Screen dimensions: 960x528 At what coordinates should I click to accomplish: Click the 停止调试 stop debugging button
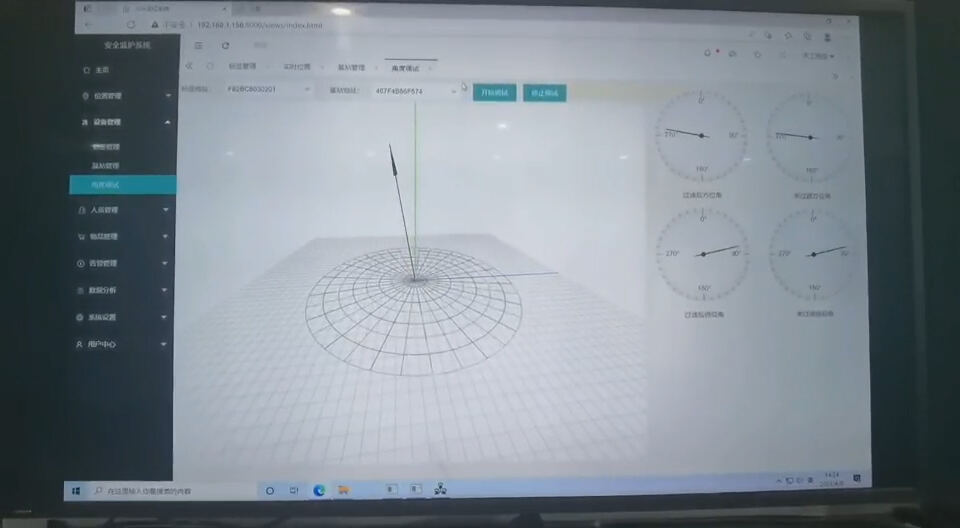click(544, 93)
